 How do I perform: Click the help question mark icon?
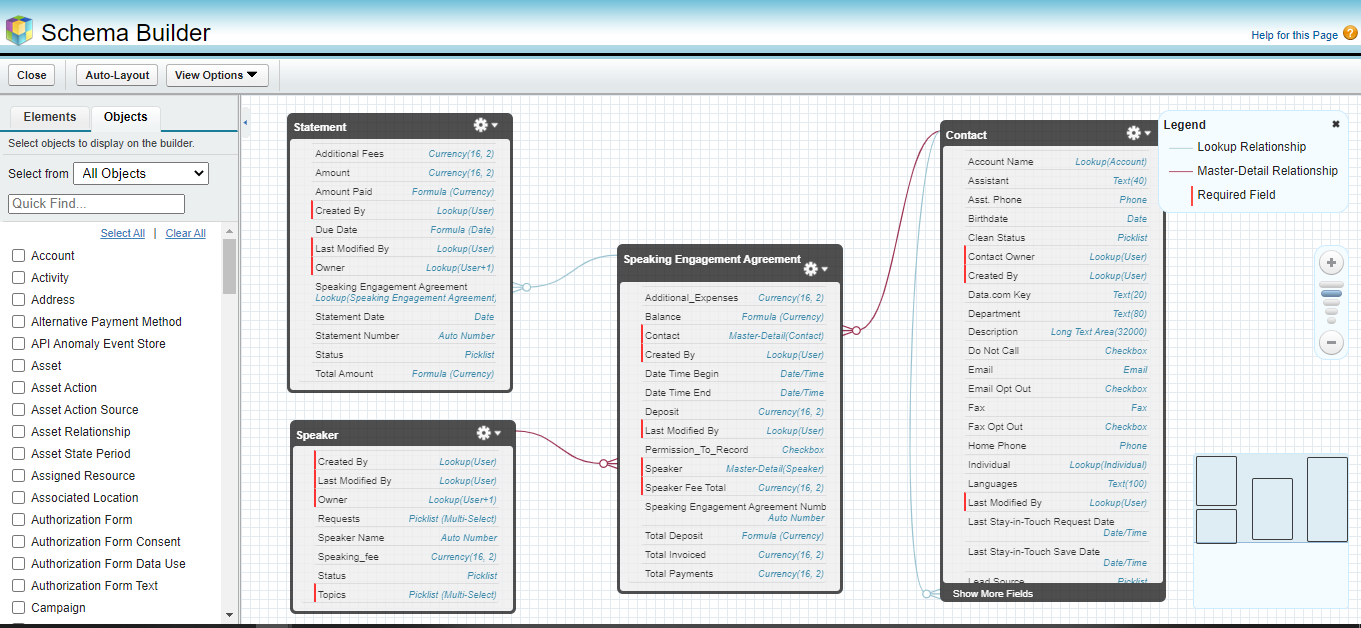1350,33
